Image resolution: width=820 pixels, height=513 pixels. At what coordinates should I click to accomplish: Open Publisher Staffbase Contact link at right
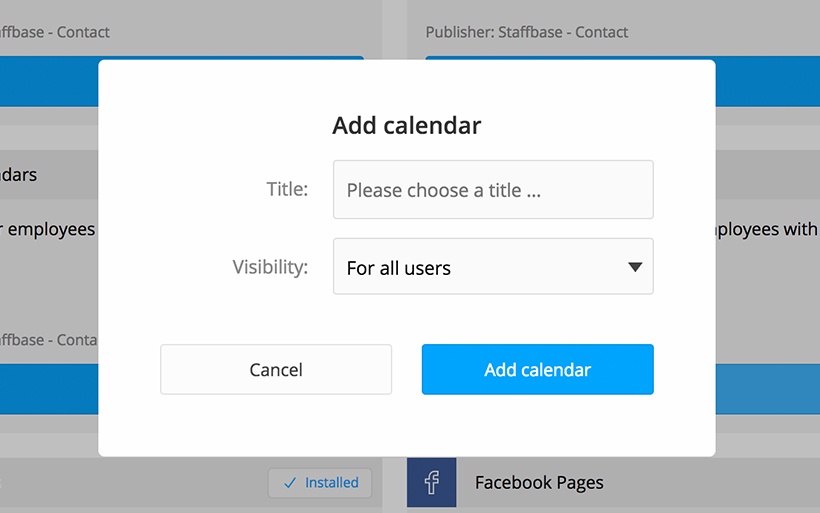(x=527, y=32)
